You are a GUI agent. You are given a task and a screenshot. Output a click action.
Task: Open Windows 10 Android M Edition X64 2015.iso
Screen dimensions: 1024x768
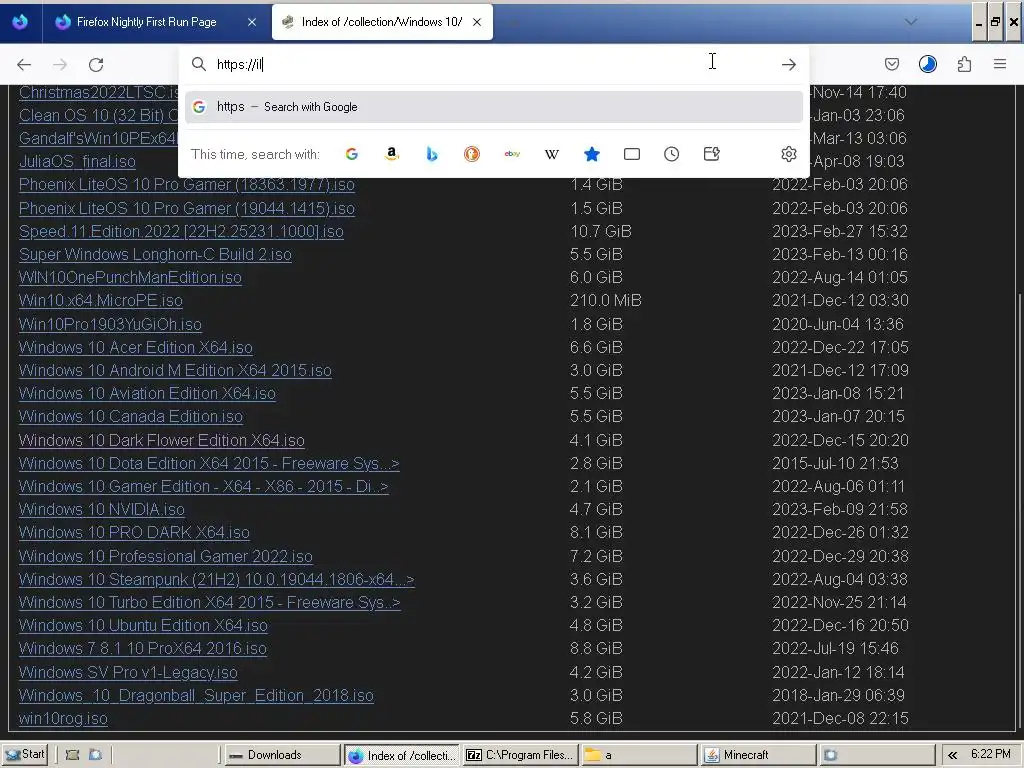coord(175,370)
